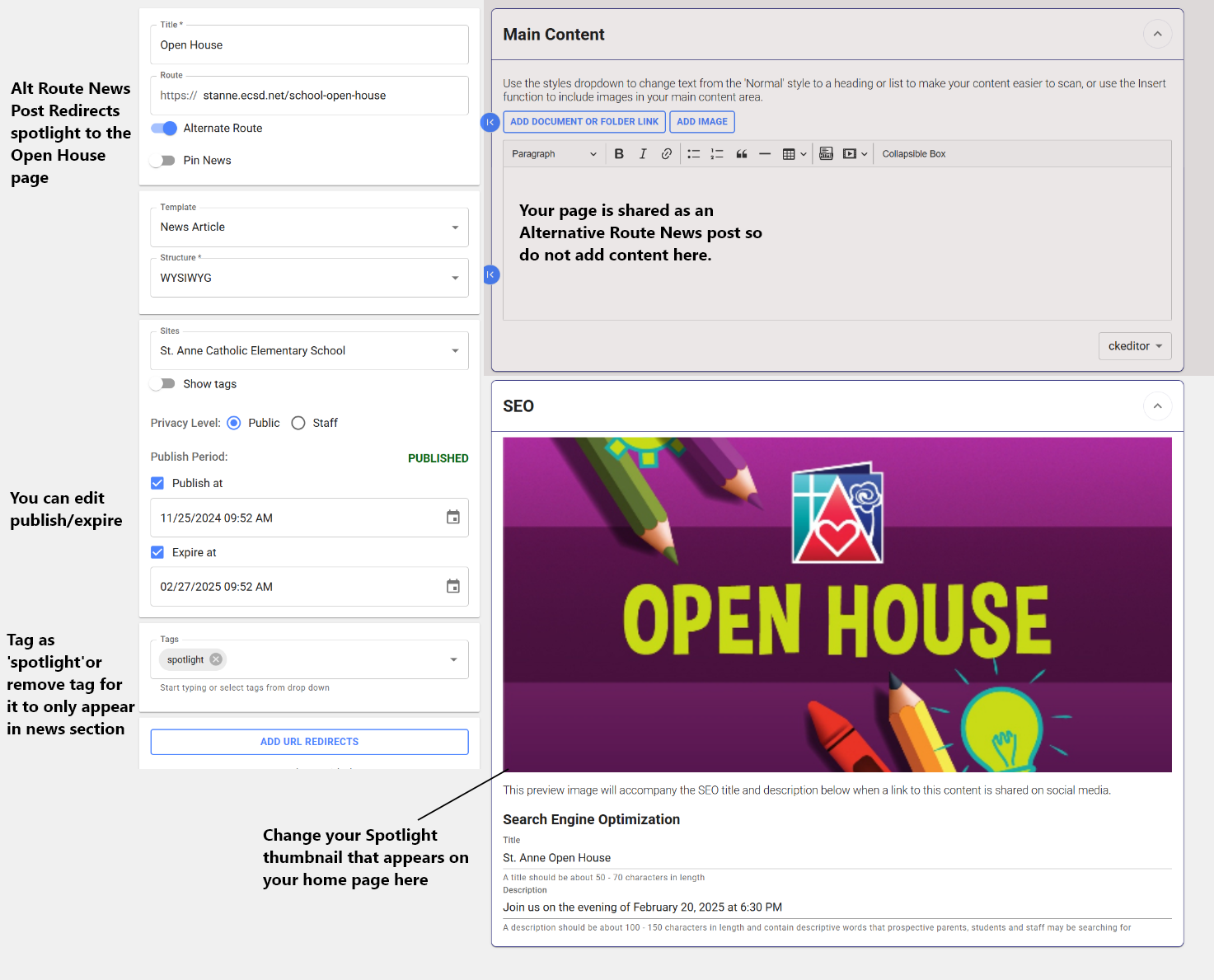1214x980 pixels.
Task: Insert a numbered list
Action: coord(717,154)
